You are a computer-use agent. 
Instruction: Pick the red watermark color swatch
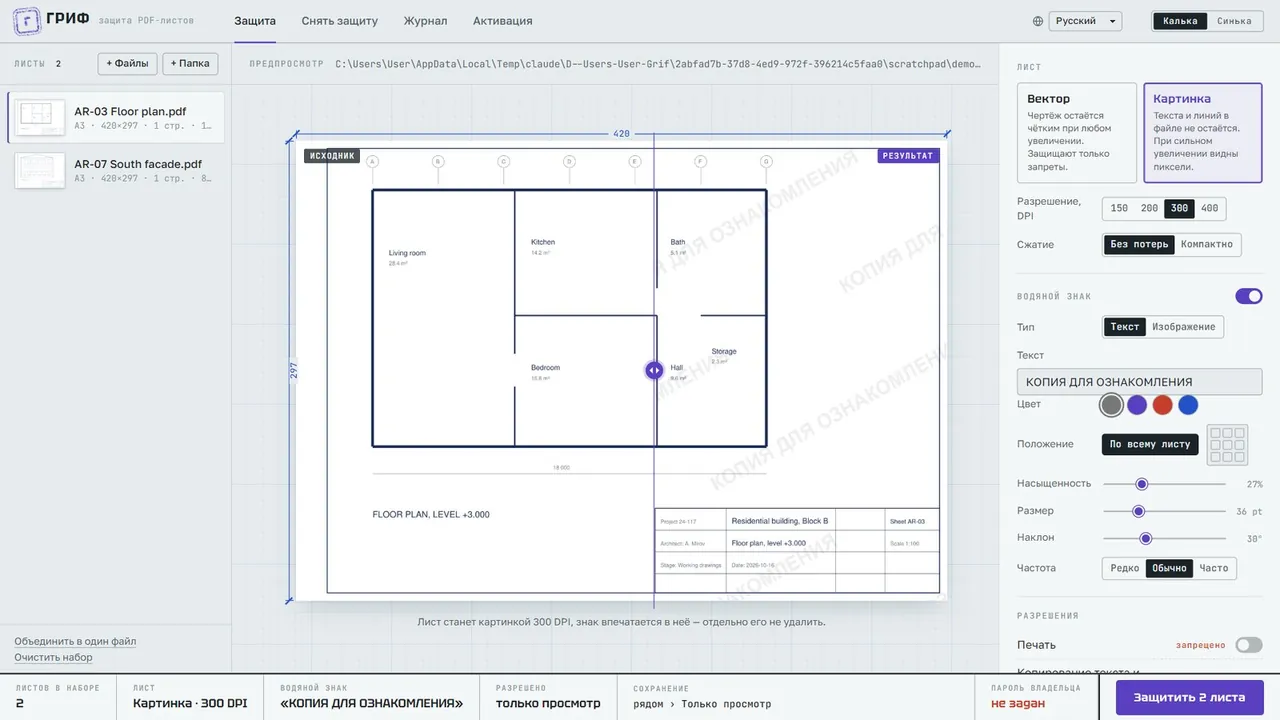(1162, 405)
